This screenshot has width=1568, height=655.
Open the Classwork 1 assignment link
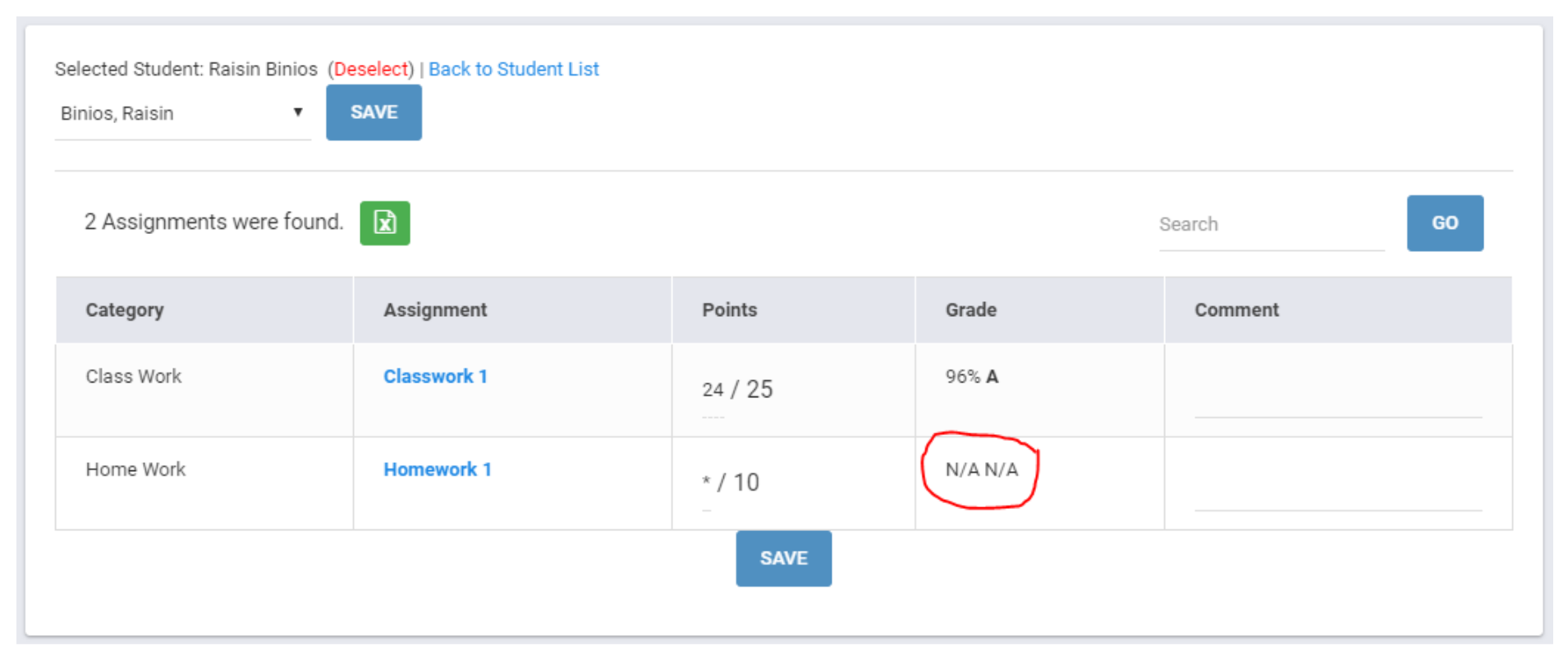click(435, 376)
